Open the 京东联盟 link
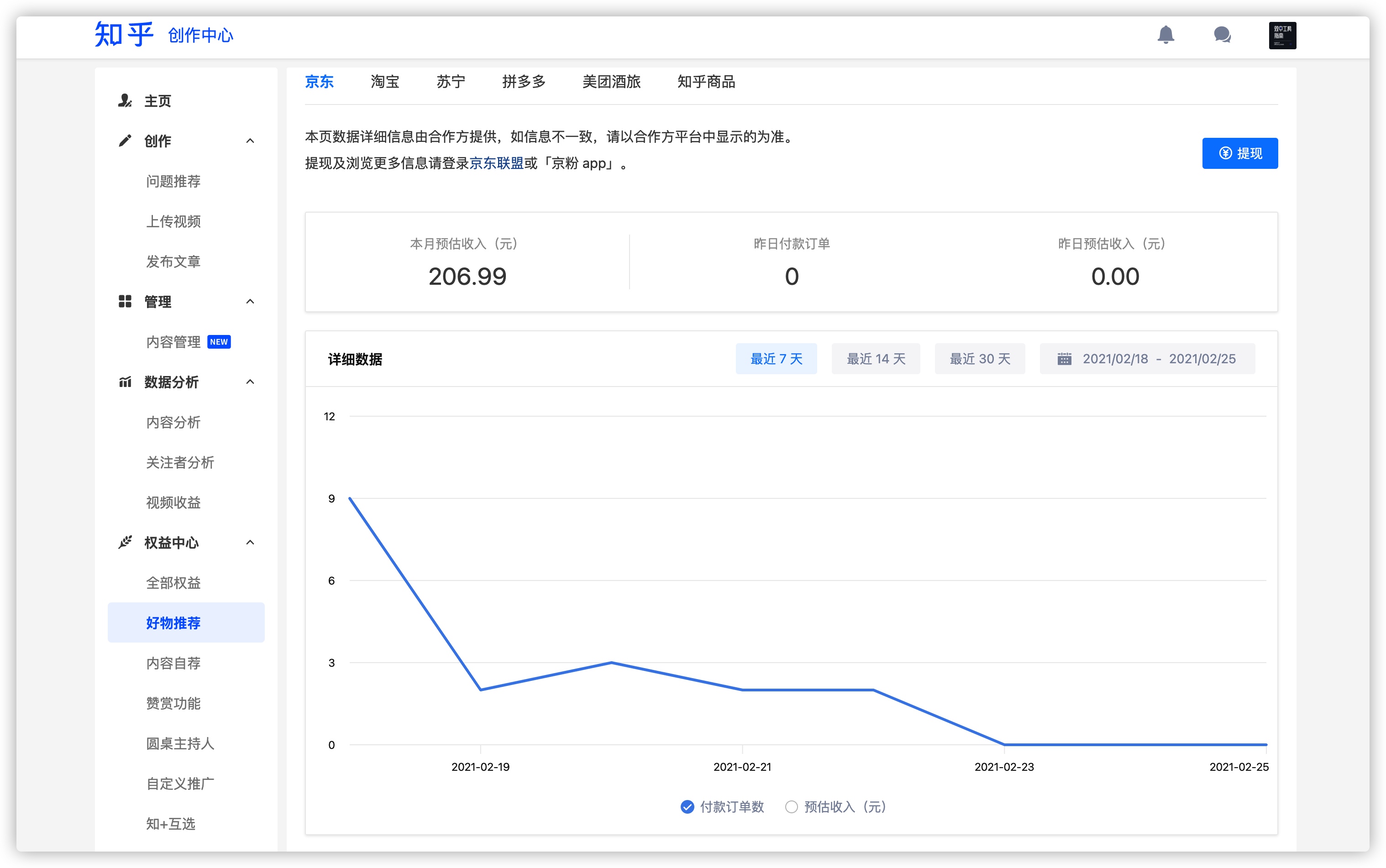This screenshot has width=1386, height=868. (x=496, y=164)
